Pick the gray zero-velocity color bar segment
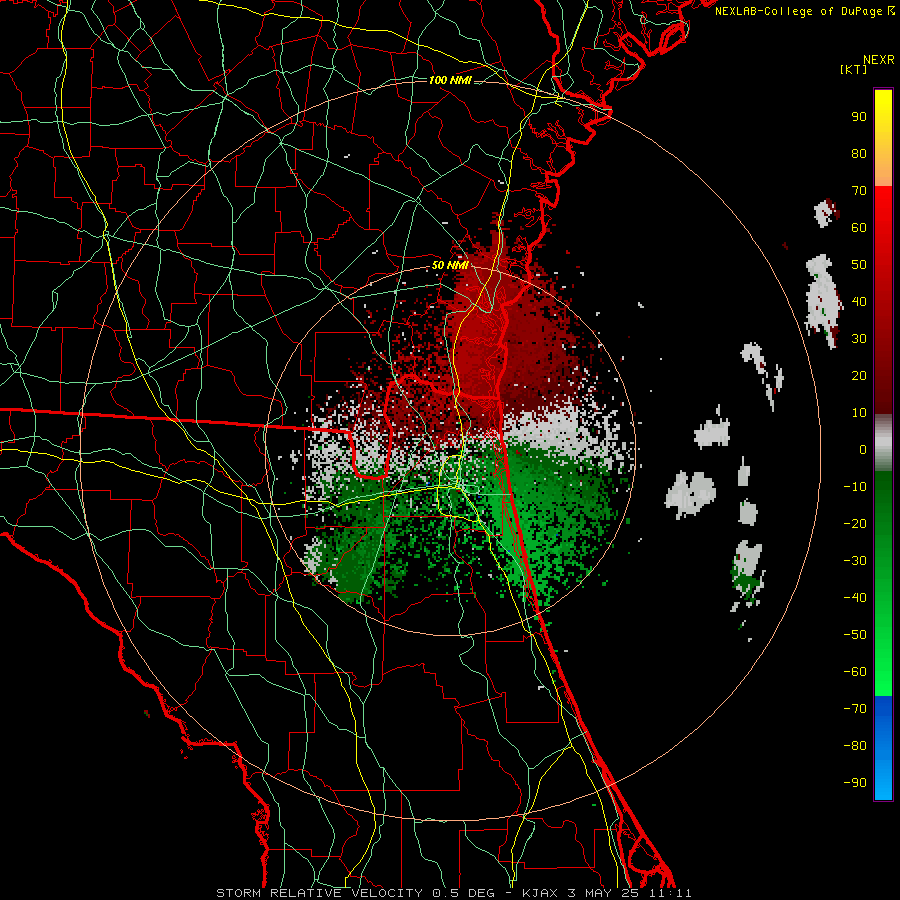 (883, 443)
